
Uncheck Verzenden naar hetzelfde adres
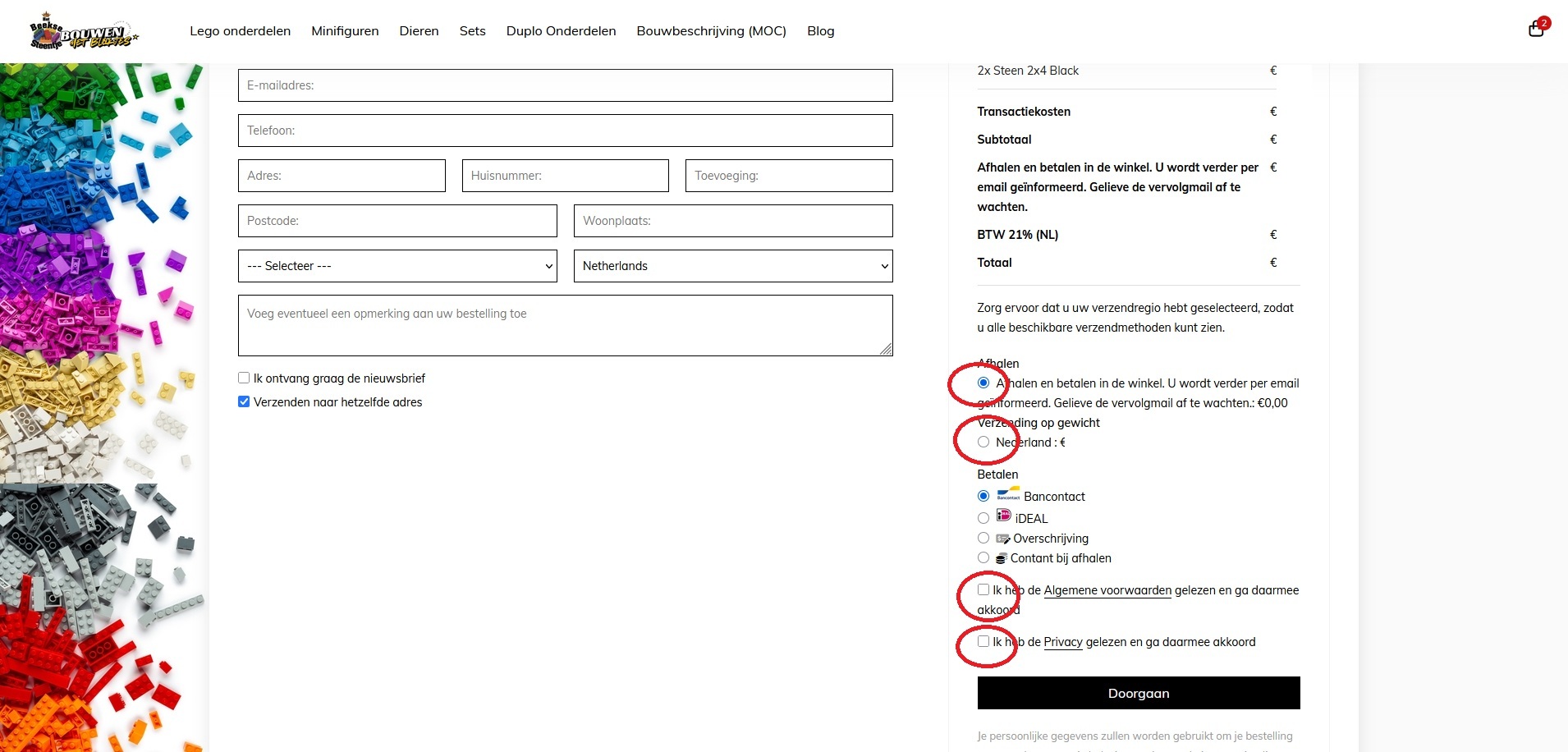point(244,401)
